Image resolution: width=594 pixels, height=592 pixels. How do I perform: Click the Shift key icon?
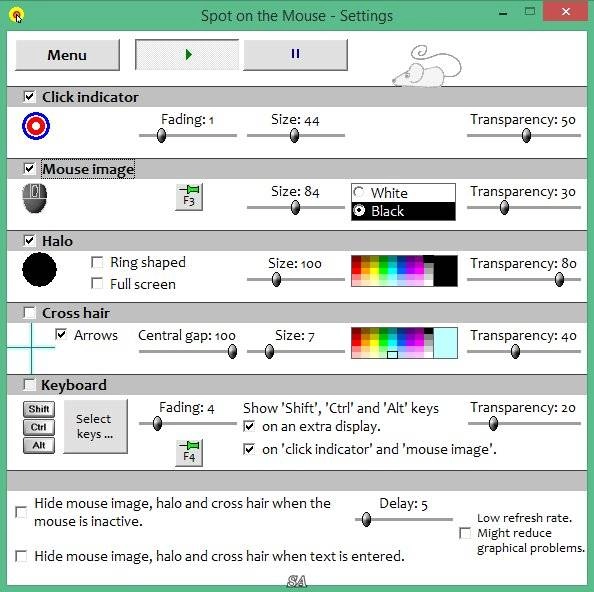(x=39, y=409)
